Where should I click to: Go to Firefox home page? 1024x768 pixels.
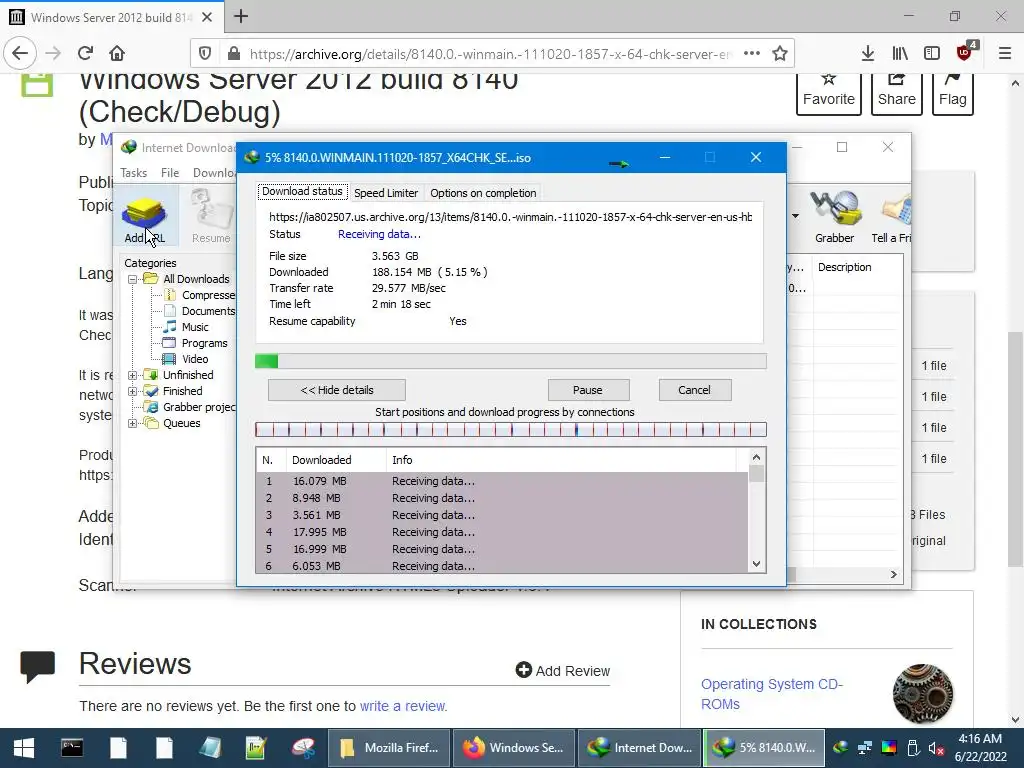117,54
